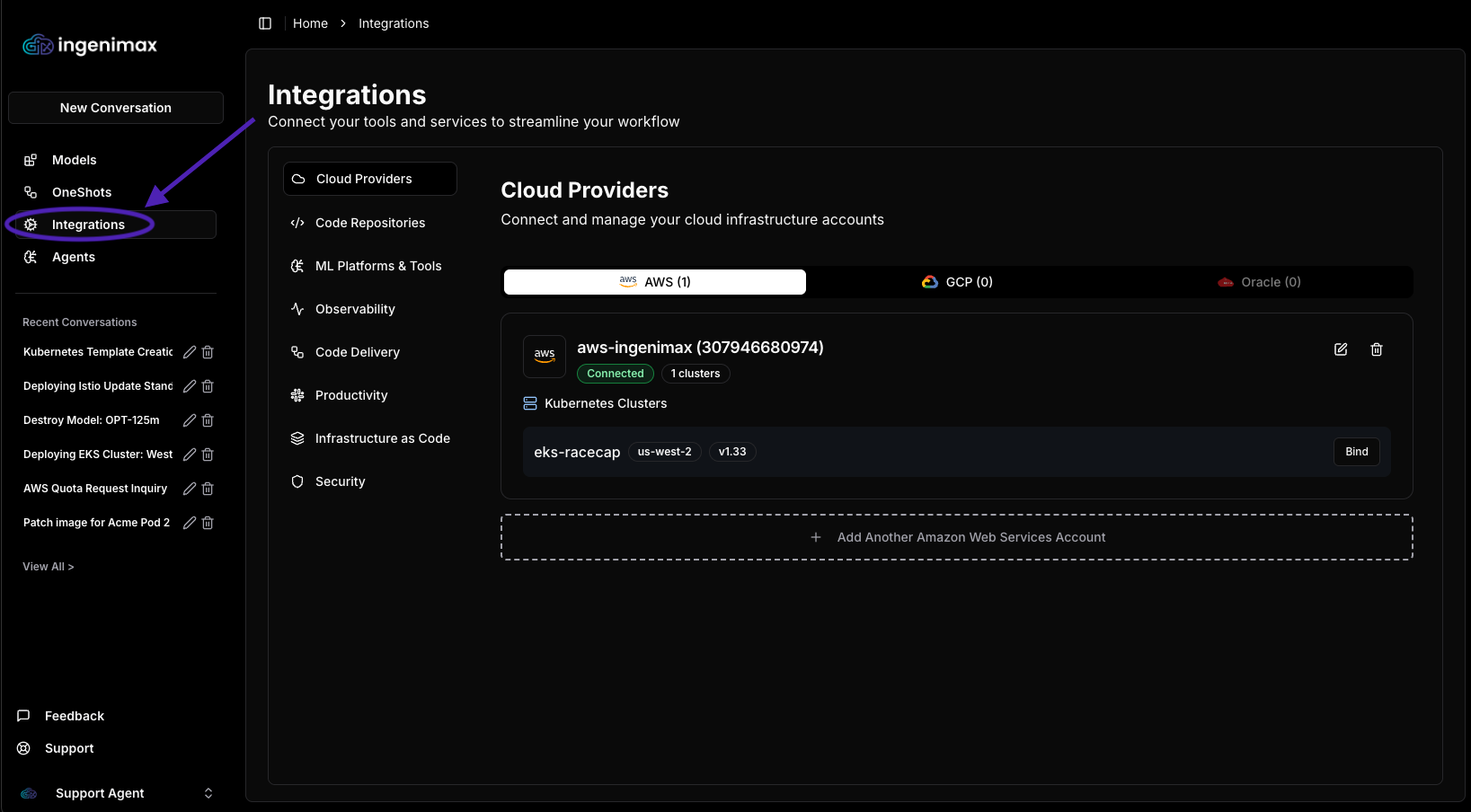
Task: Delete the aws-ingenimax account
Action: pyautogui.click(x=1376, y=349)
